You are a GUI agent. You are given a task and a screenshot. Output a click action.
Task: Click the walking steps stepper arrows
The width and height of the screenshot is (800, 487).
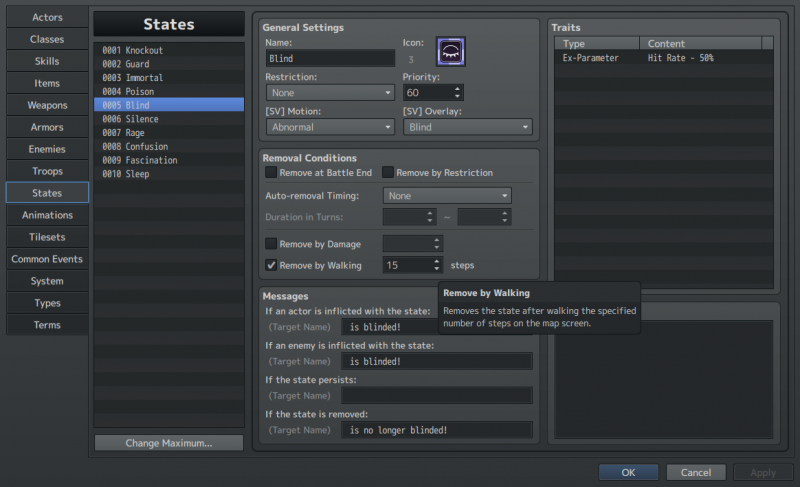click(x=436, y=265)
